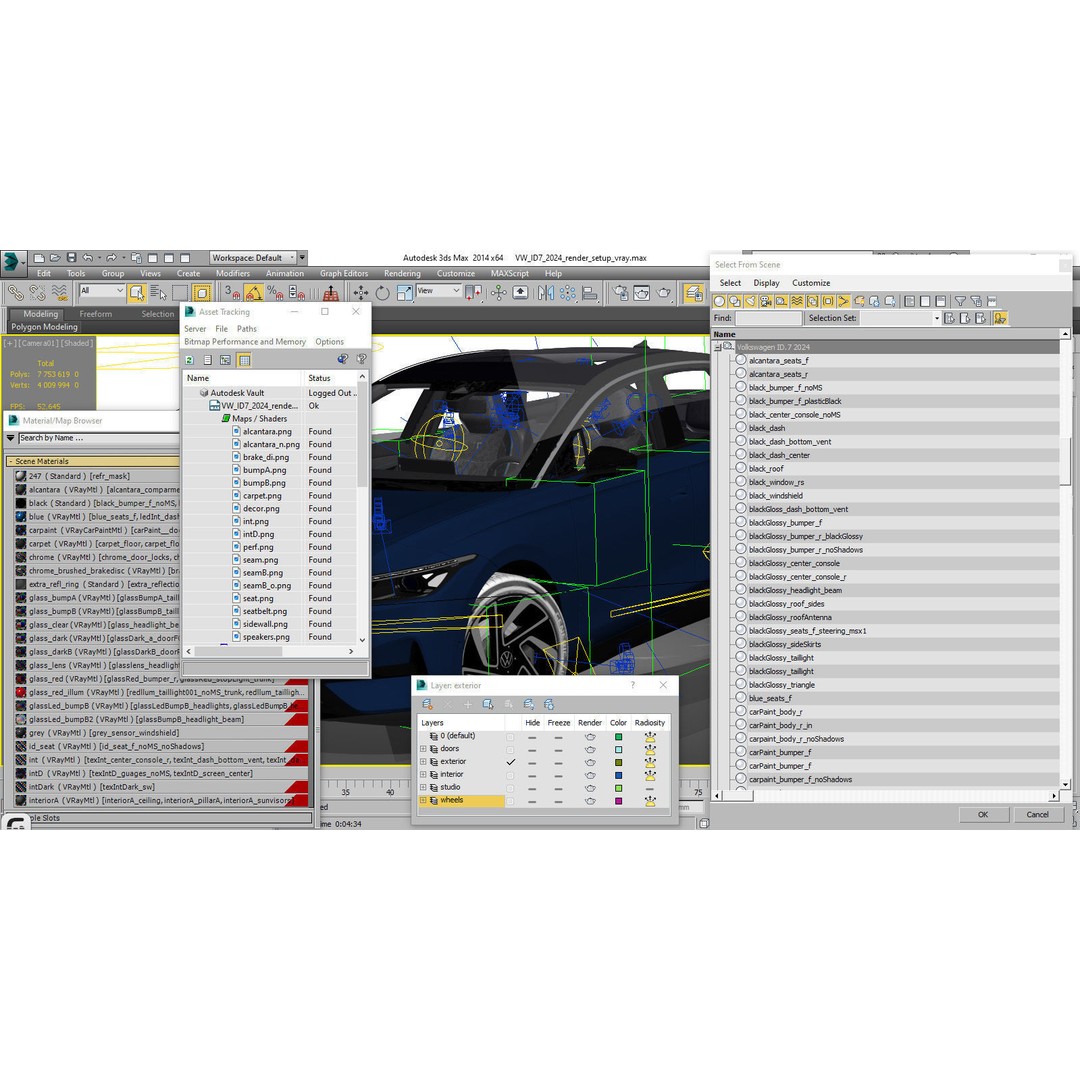Toggle Radiosity for the interior layer

coord(651,774)
